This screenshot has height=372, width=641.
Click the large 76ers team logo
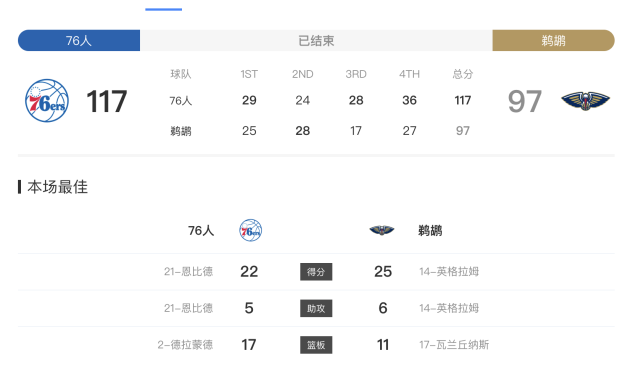click(47, 101)
